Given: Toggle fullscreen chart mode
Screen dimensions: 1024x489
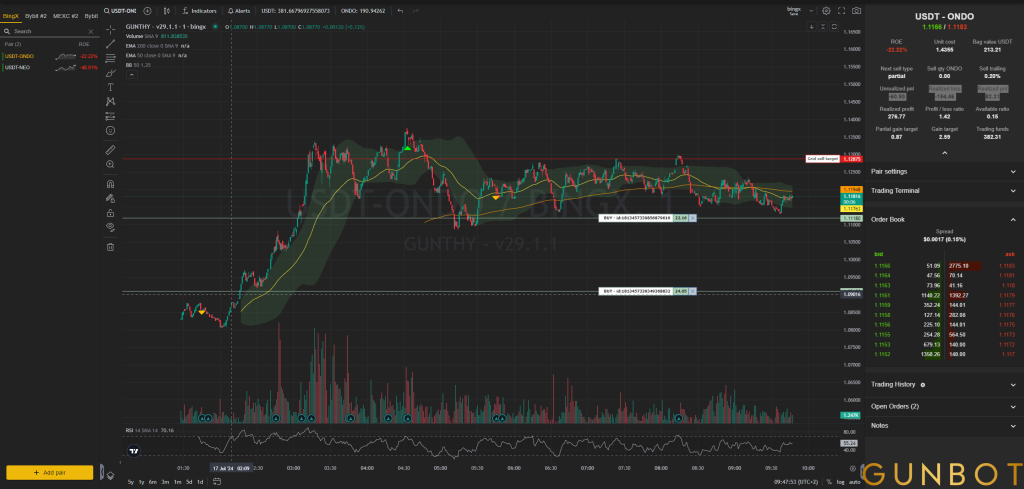Looking at the screenshot, I should pos(841,10).
